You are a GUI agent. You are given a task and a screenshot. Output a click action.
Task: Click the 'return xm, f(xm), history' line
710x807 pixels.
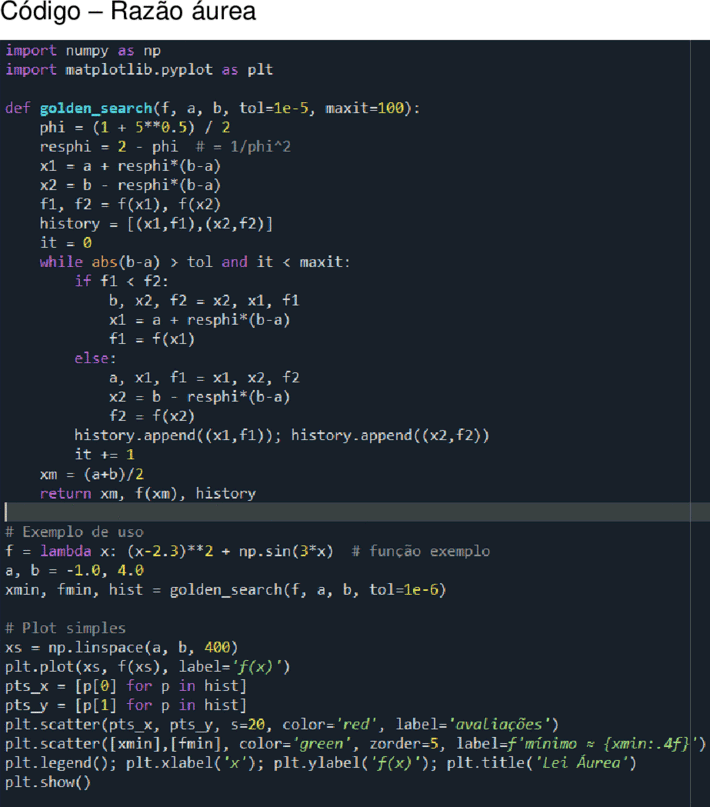pyautogui.click(x=148, y=493)
